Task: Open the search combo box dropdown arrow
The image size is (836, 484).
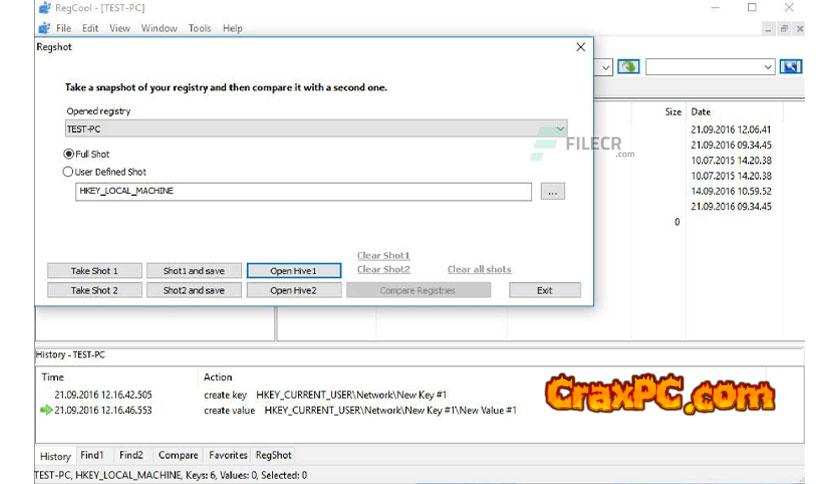Action: coord(768,67)
